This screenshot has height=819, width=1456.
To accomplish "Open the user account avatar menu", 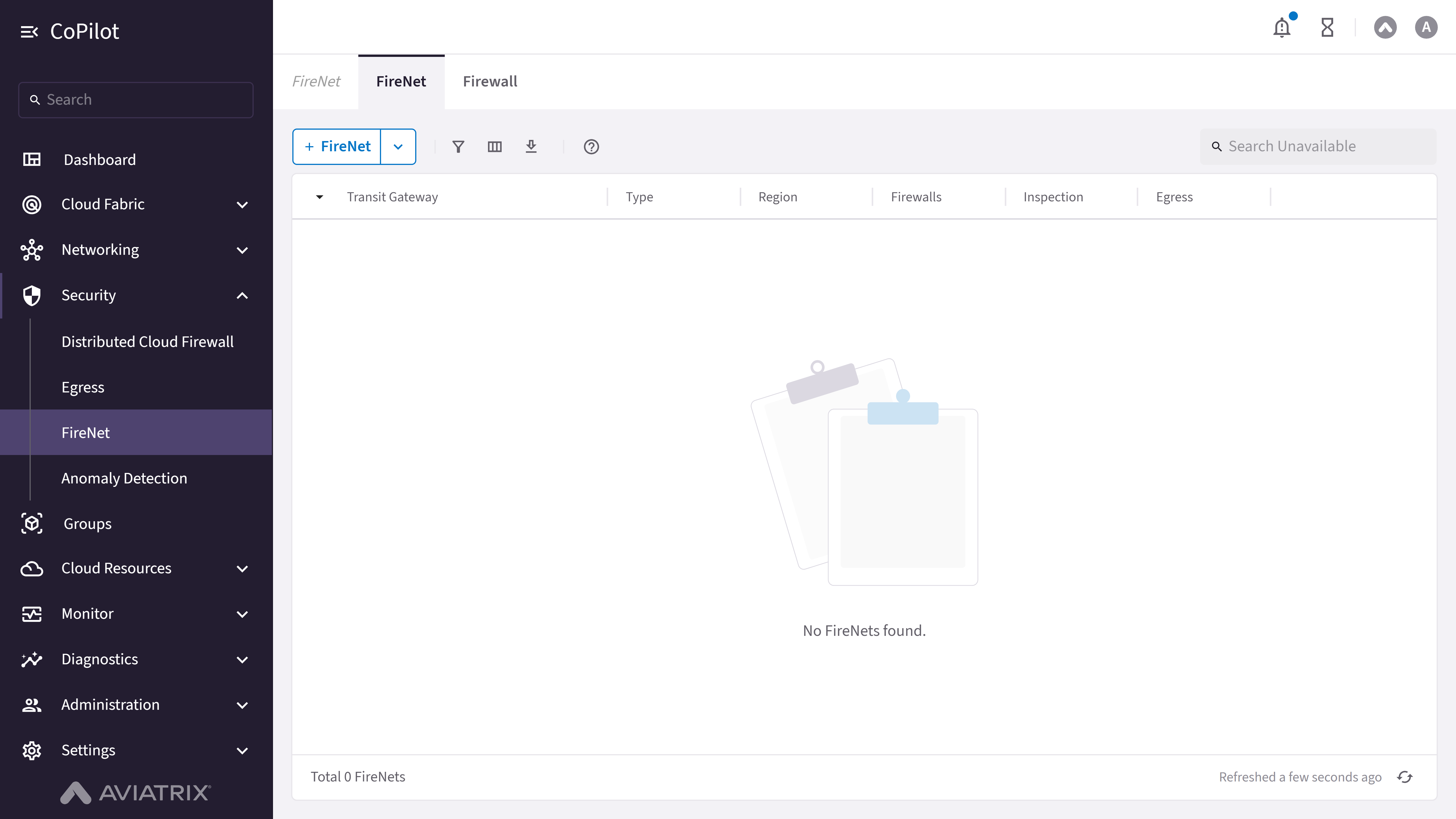I will tap(1426, 27).
